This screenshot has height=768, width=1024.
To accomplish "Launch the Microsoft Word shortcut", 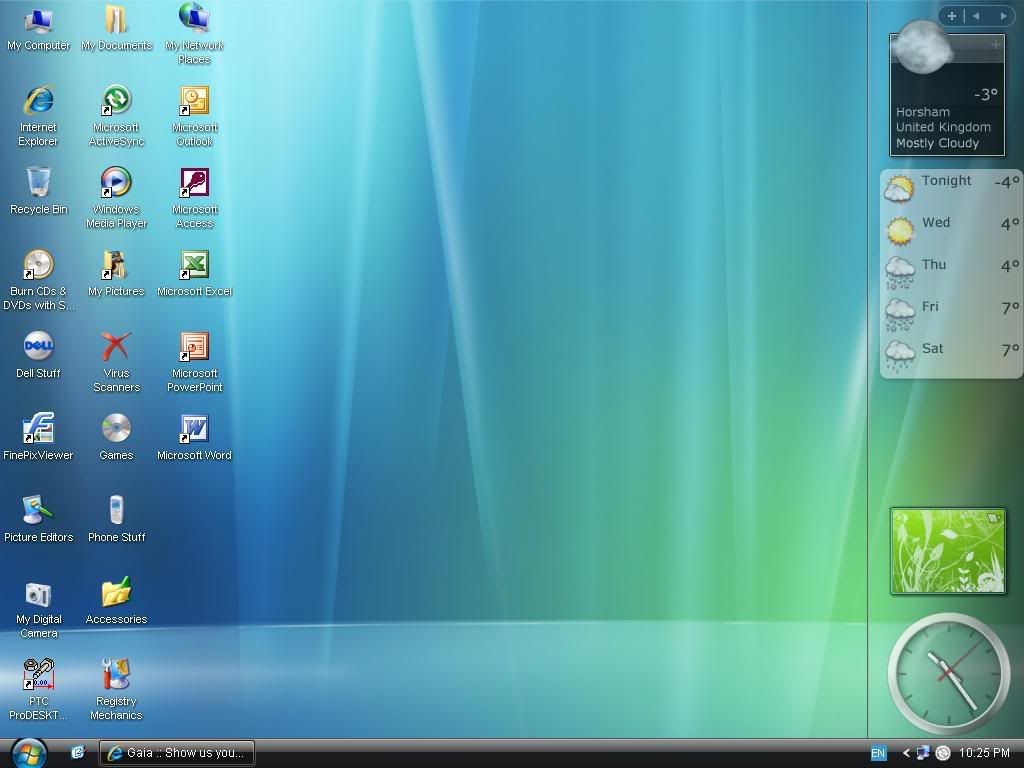I will click(194, 438).
